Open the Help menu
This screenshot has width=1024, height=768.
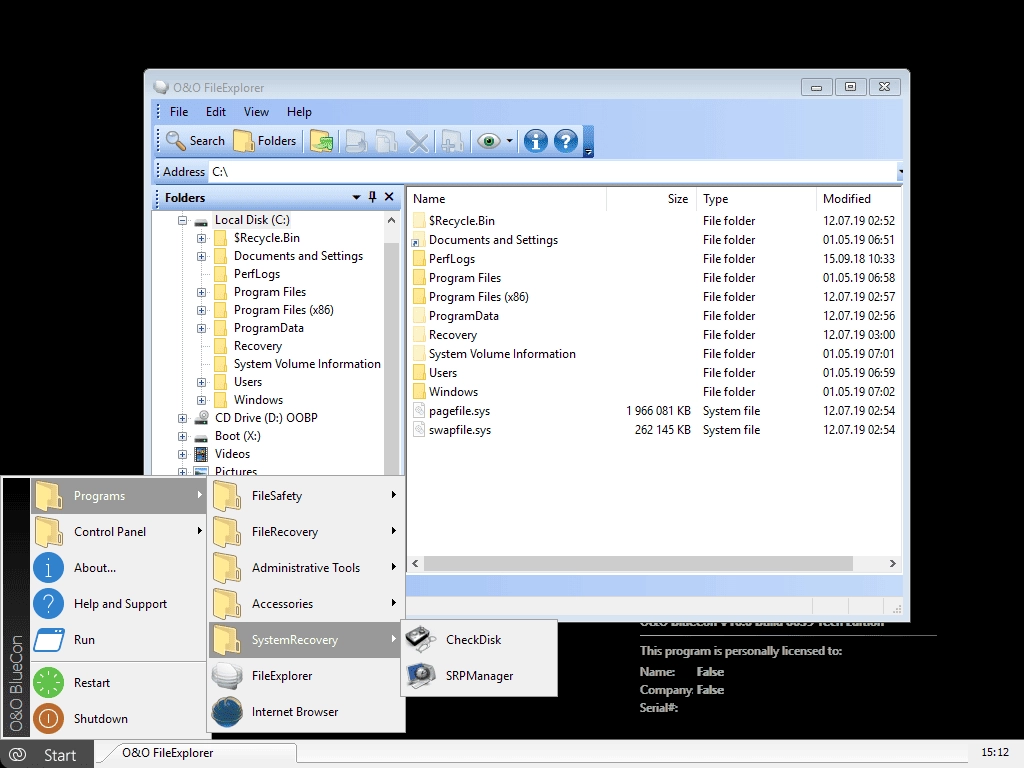tap(299, 112)
